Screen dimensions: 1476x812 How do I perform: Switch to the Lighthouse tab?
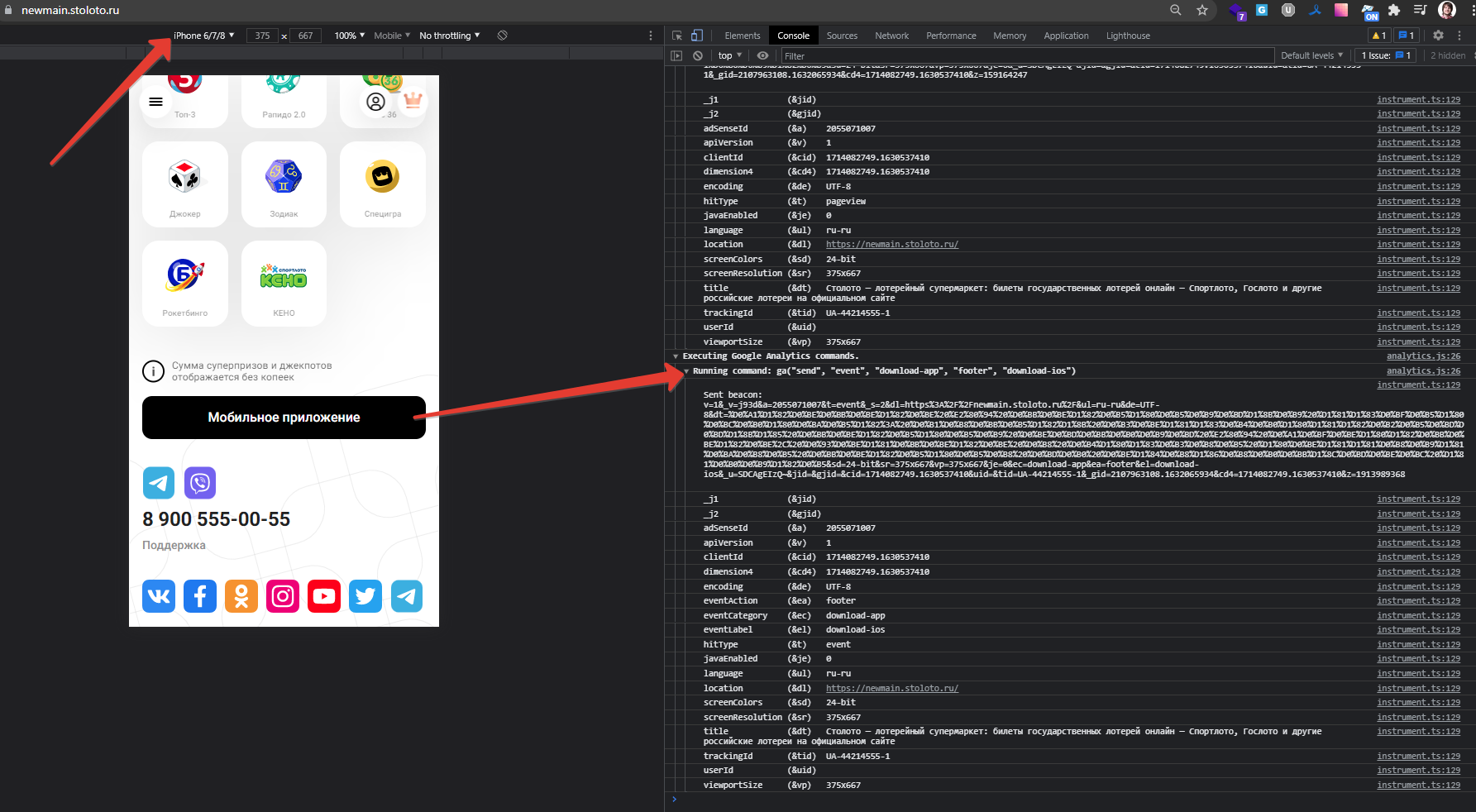(x=1128, y=36)
